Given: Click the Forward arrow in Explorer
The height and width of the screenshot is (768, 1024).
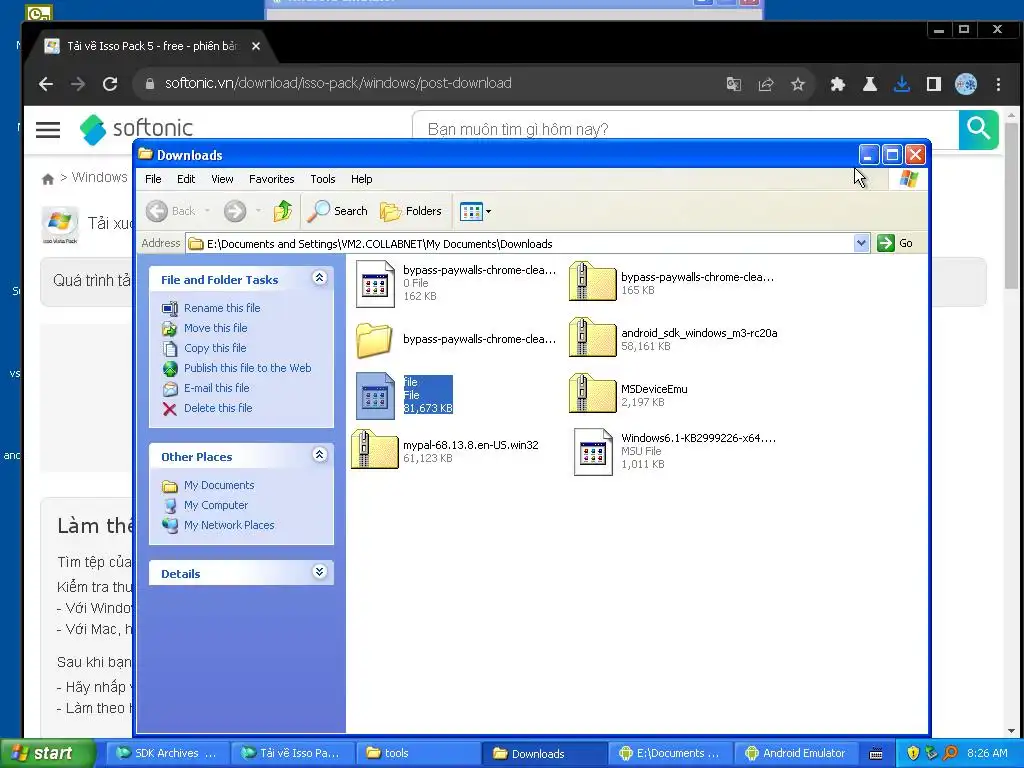Looking at the screenshot, I should [235, 211].
